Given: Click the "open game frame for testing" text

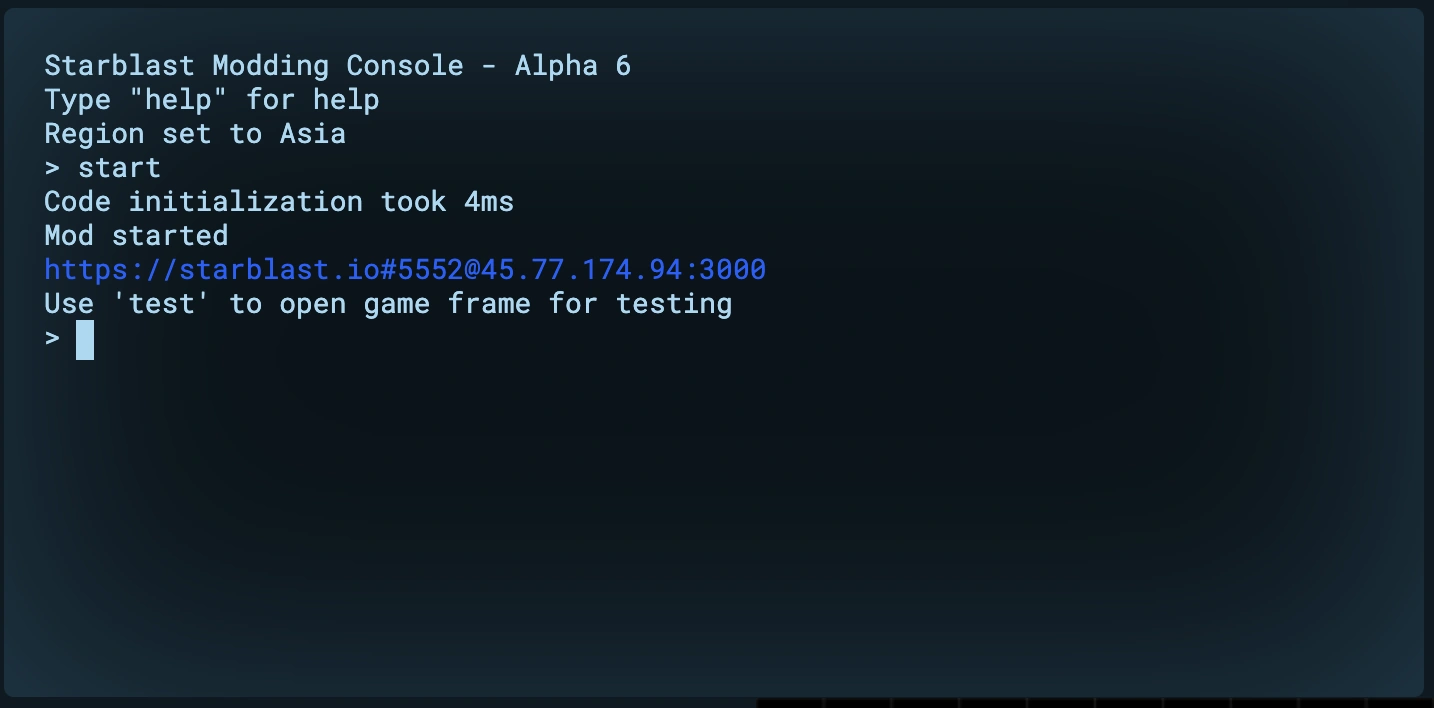Looking at the screenshot, I should point(505,304).
